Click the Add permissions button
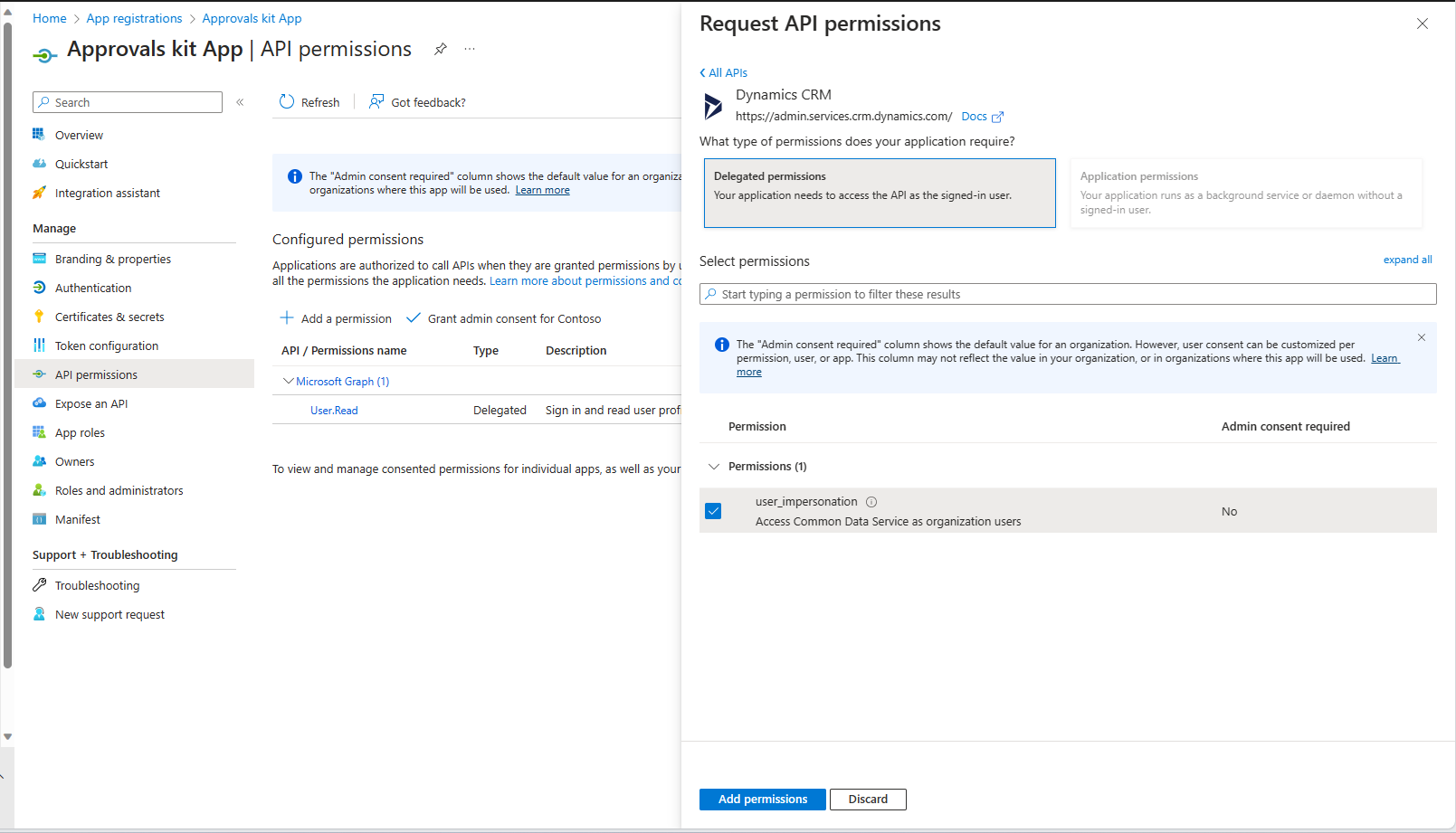 coord(762,800)
